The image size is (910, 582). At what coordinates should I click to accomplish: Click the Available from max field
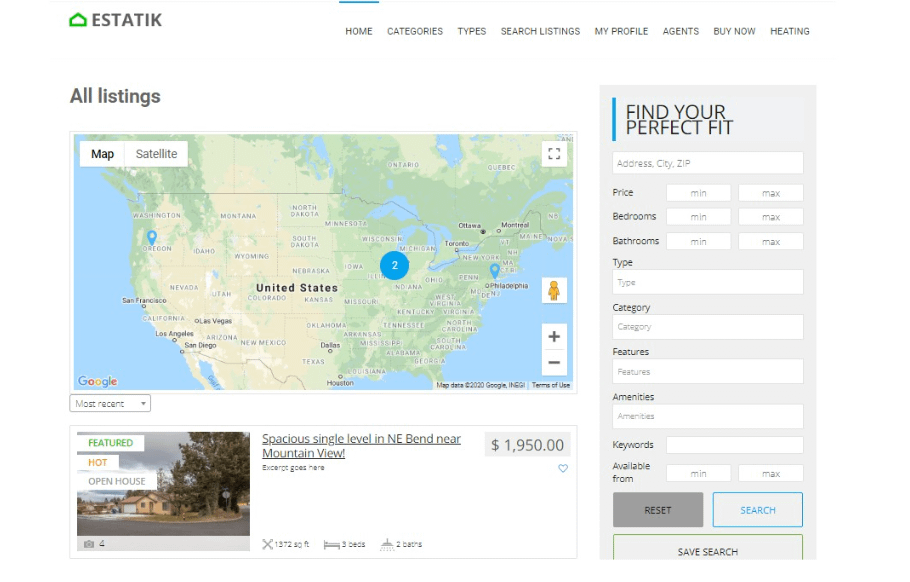click(x=771, y=473)
